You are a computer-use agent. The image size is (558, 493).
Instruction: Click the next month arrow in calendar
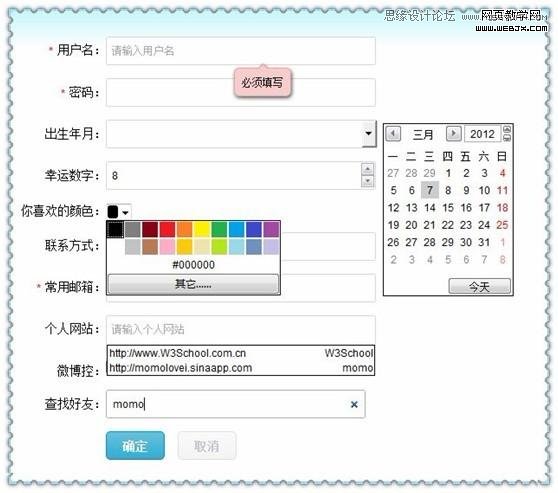click(454, 133)
